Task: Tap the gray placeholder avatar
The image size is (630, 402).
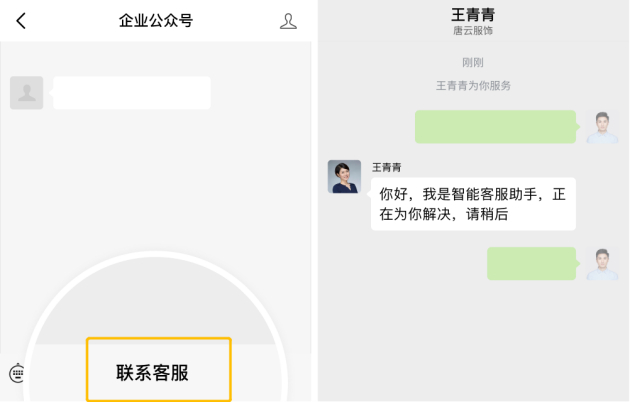Action: 27,93
